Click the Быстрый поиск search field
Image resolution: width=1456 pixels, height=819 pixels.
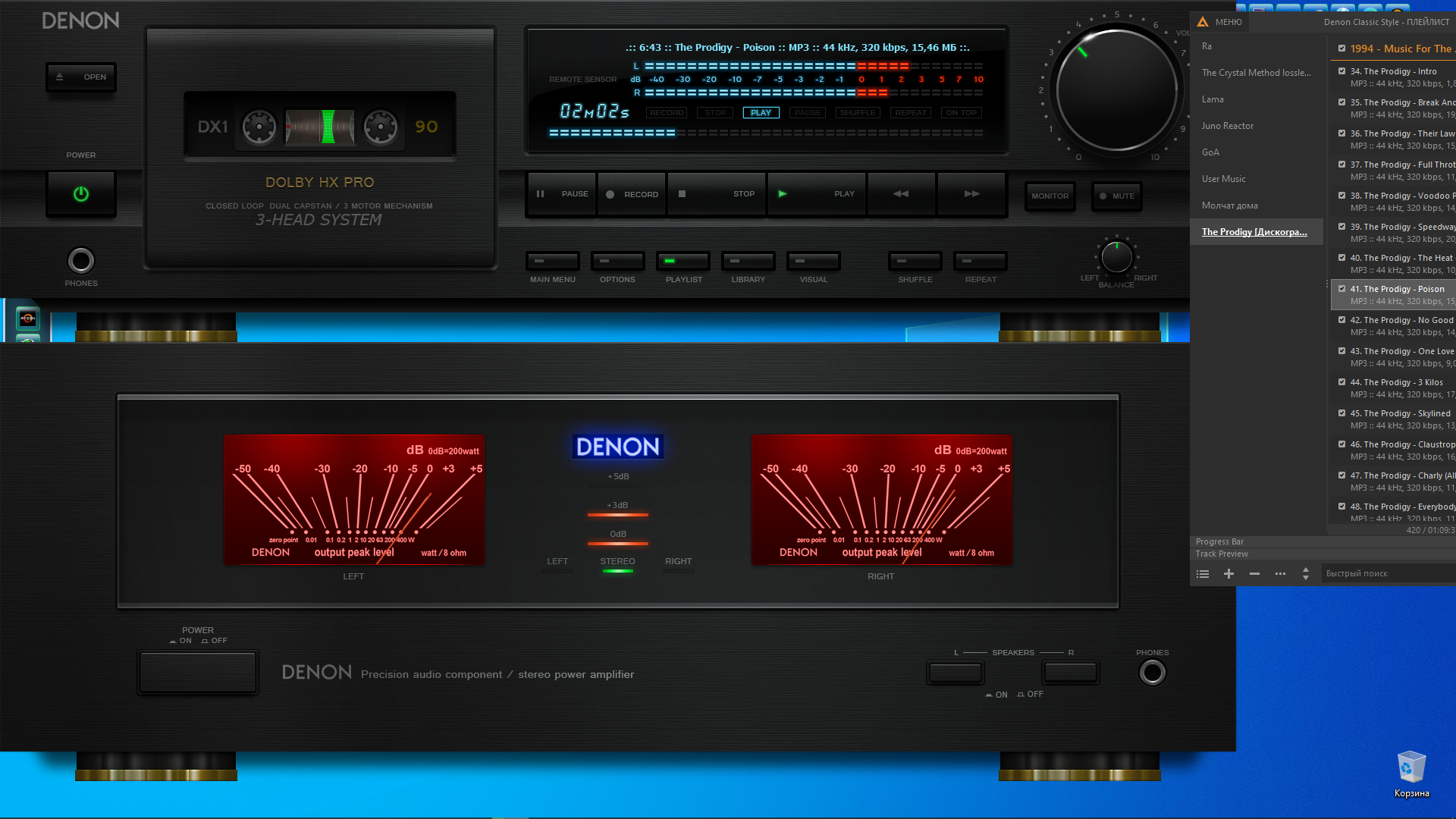[1388, 573]
